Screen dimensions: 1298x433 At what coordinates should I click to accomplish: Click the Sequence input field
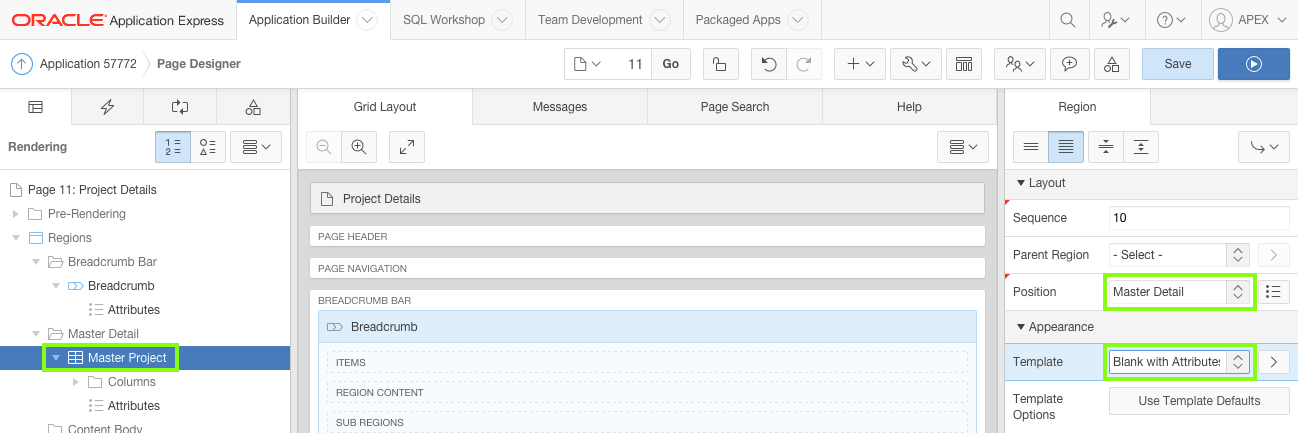pos(1198,218)
